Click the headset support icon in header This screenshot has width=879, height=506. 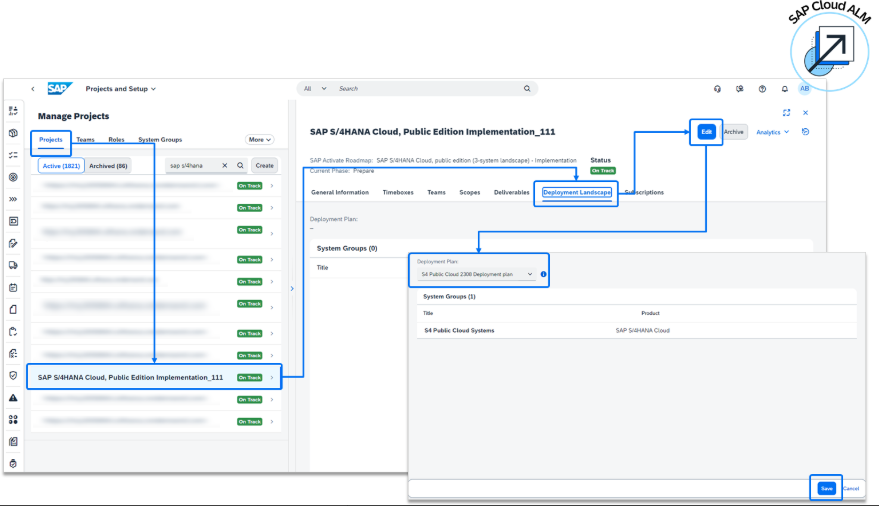[718, 89]
